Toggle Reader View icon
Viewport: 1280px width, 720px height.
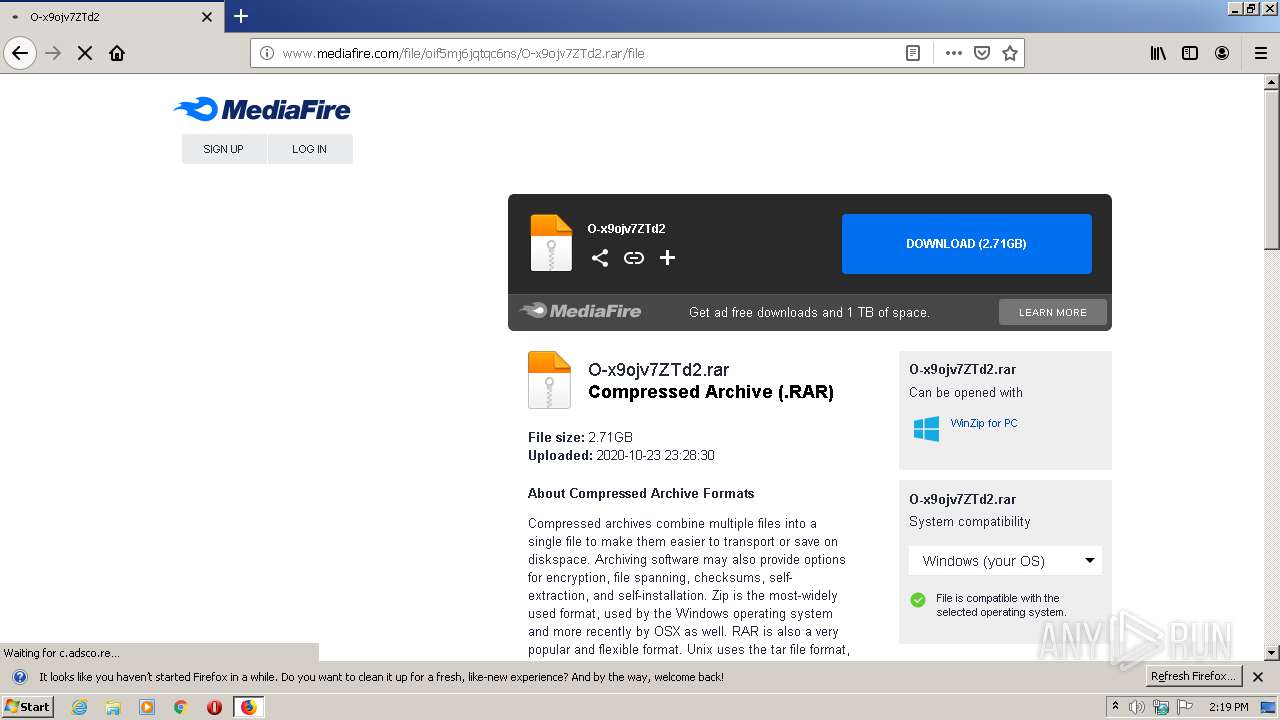point(913,53)
